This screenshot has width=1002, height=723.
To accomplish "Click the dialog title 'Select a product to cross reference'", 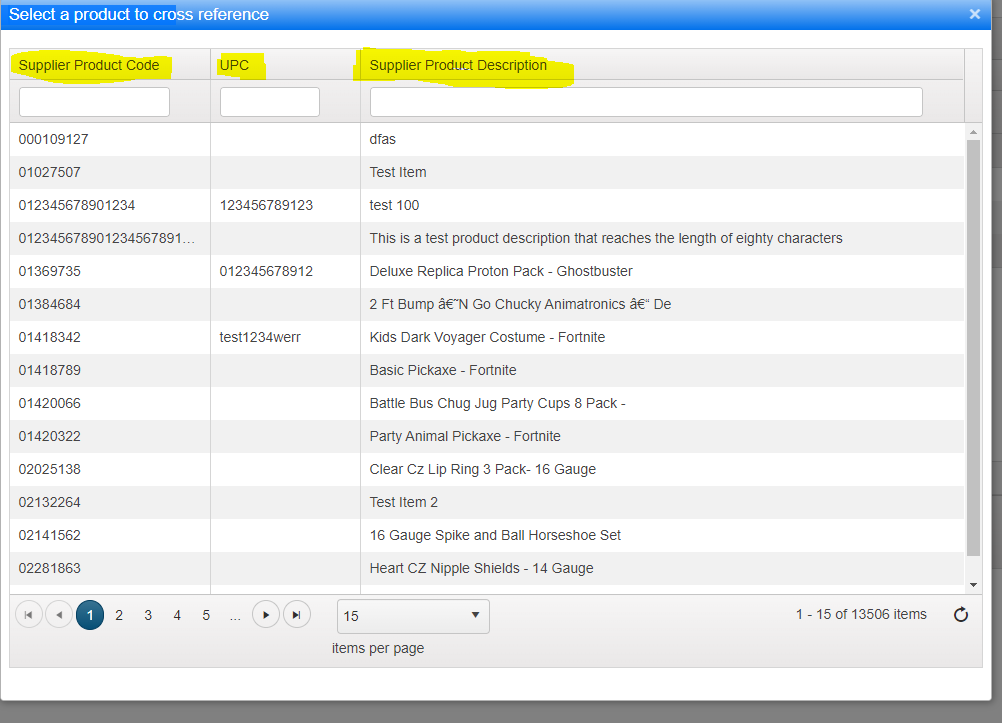I will (139, 15).
